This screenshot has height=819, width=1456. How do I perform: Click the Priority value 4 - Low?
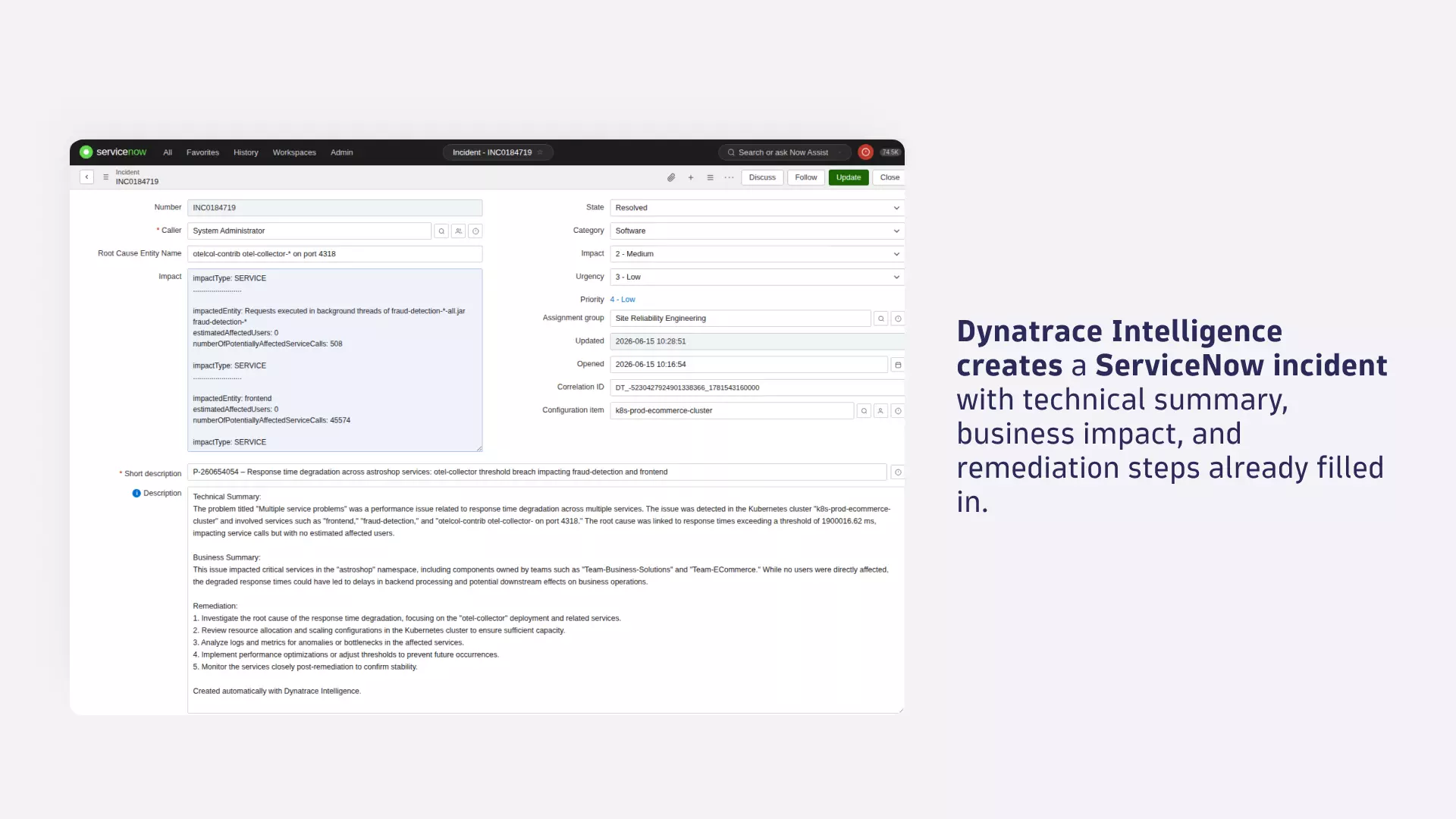623,300
